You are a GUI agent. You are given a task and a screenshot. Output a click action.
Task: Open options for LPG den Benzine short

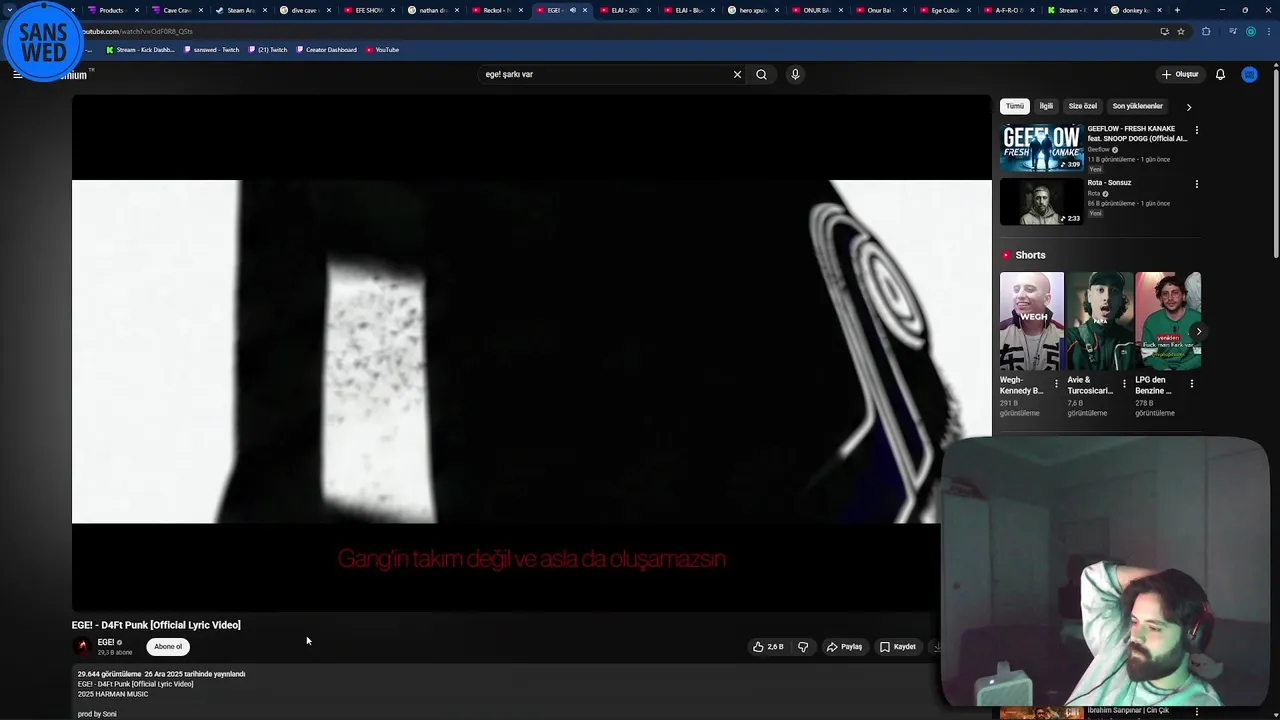click(x=1192, y=384)
